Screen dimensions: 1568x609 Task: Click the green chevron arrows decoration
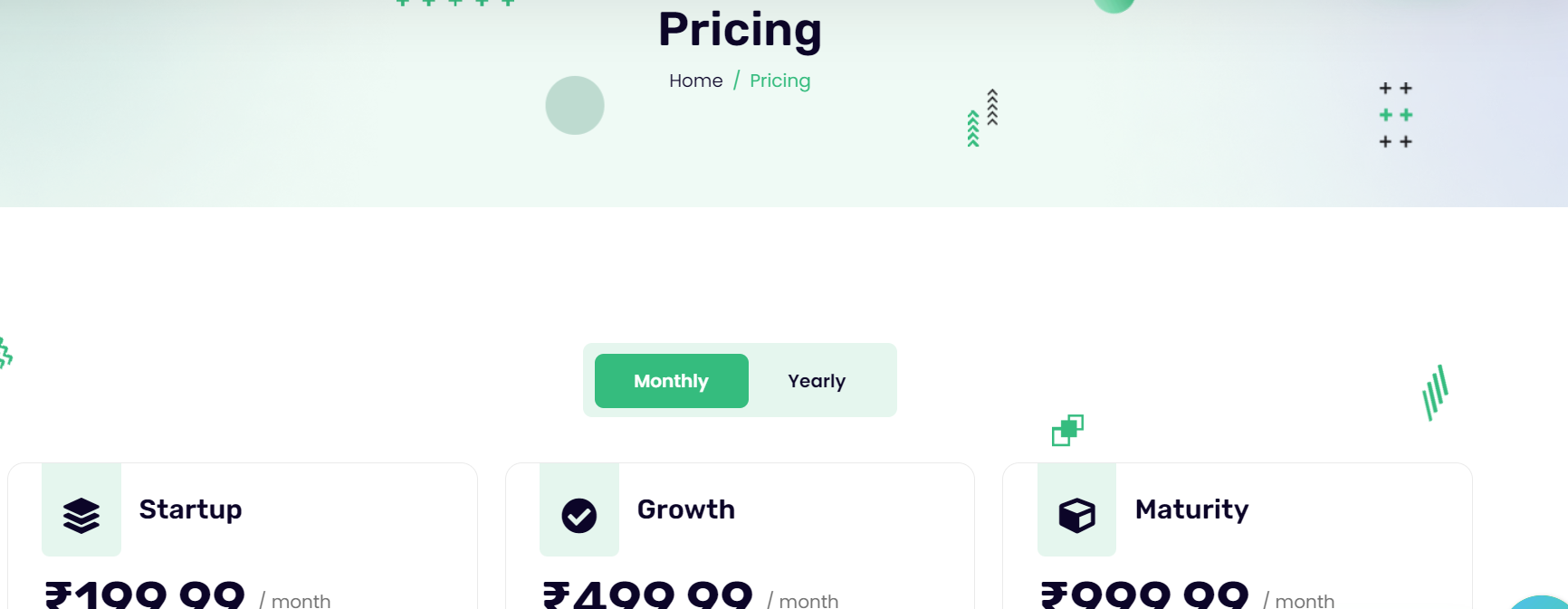[x=973, y=128]
